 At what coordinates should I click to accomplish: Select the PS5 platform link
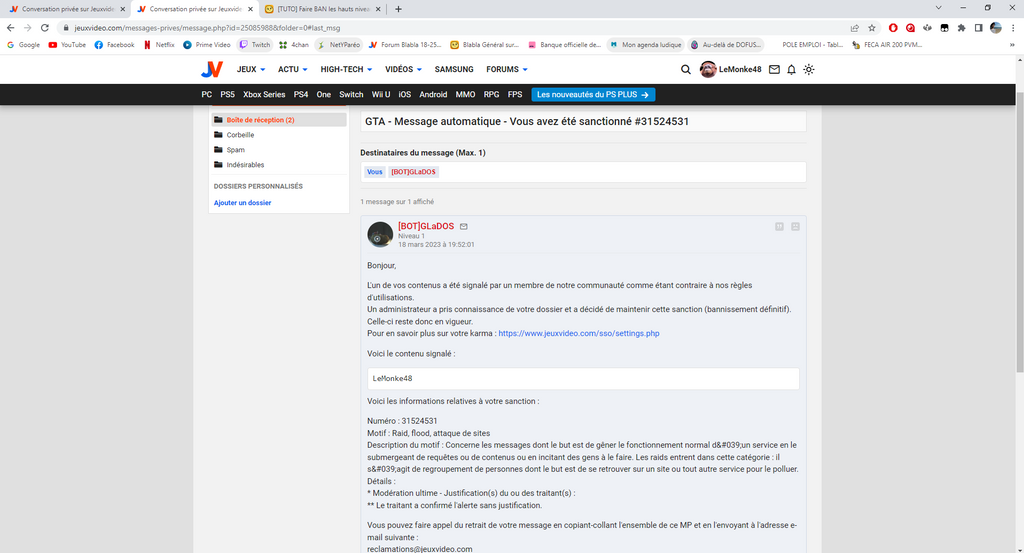pos(227,95)
